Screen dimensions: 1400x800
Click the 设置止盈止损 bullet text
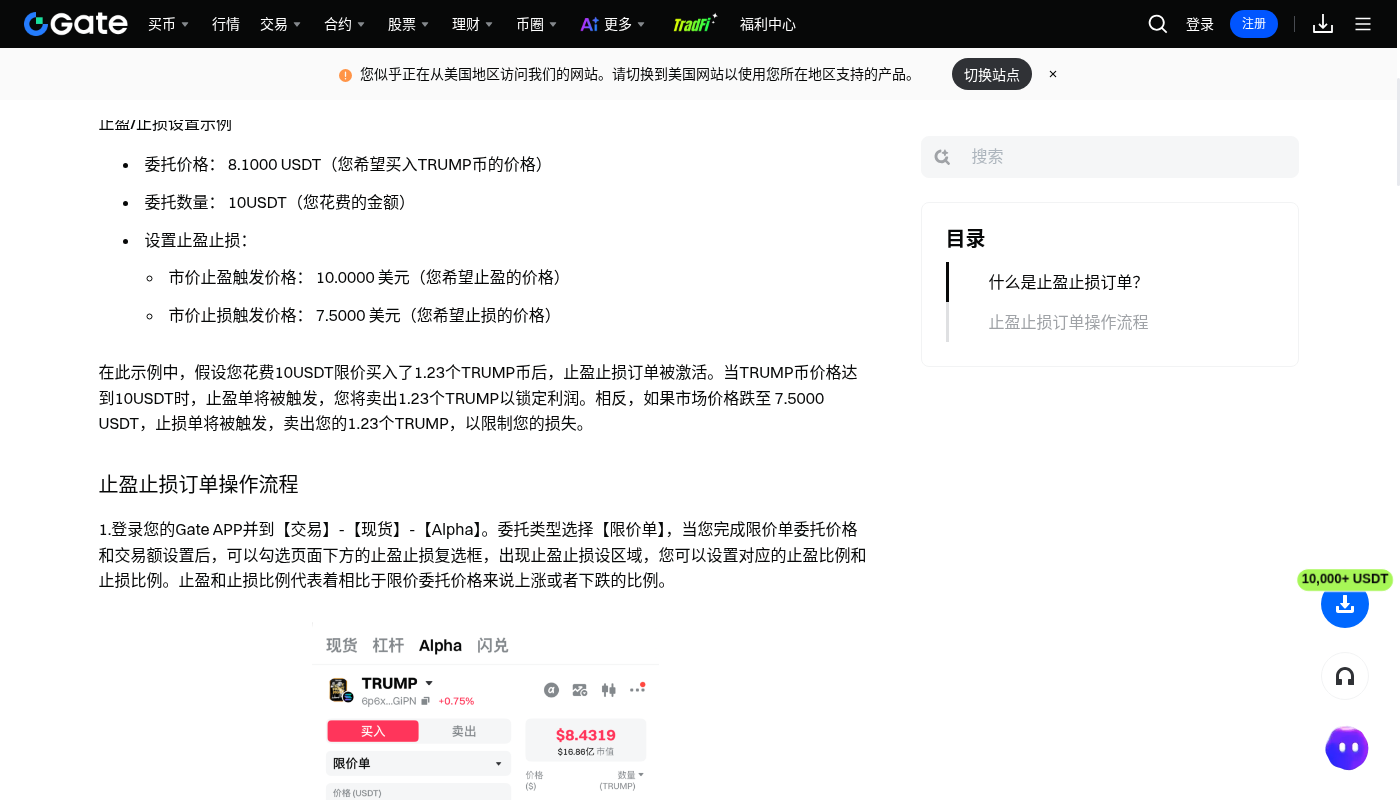(196, 240)
